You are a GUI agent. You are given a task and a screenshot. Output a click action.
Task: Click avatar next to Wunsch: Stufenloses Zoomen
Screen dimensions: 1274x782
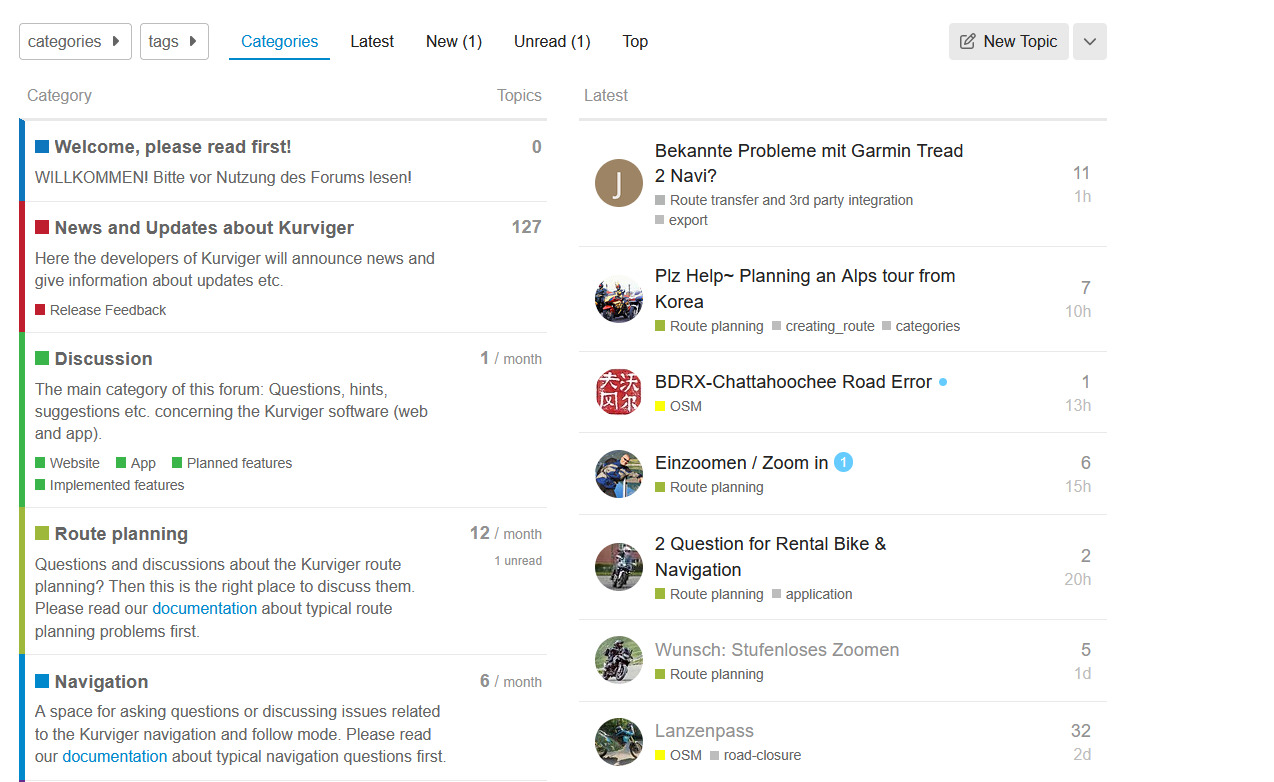point(619,661)
